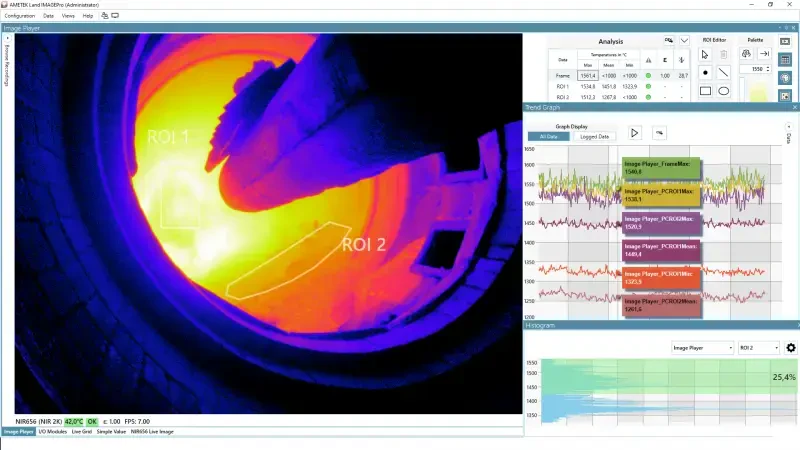This screenshot has height=450, width=800.
Task: Open histogram settings gear
Action: tap(790, 348)
